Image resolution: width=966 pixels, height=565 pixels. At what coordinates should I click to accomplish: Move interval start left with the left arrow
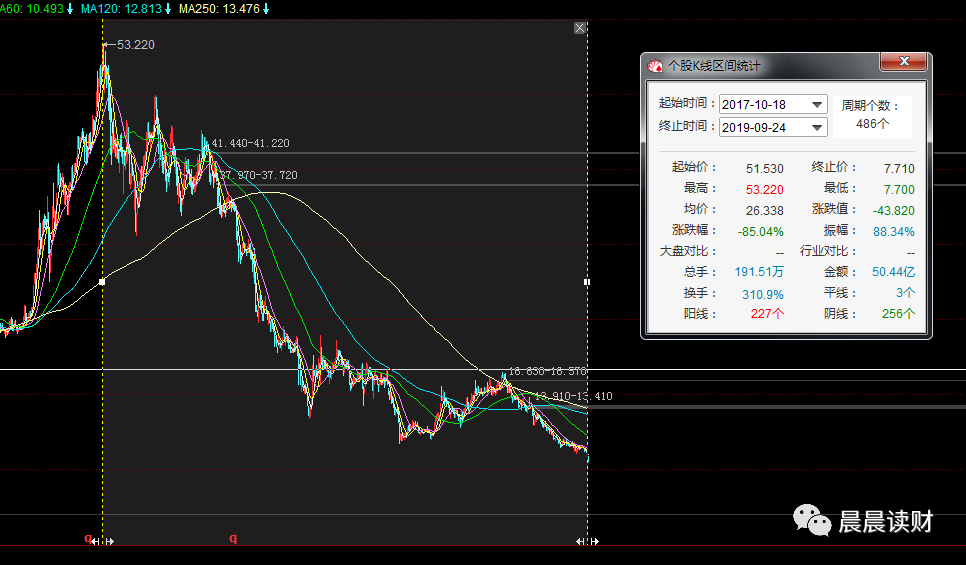[95, 542]
